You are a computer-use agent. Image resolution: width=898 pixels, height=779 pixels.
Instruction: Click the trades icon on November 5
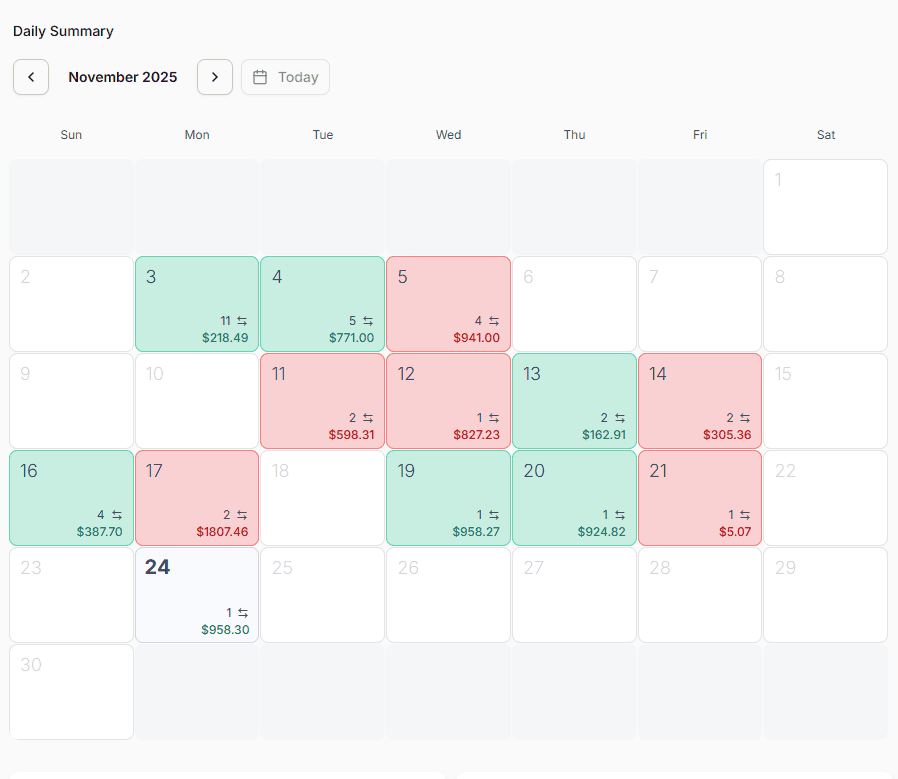click(x=494, y=321)
